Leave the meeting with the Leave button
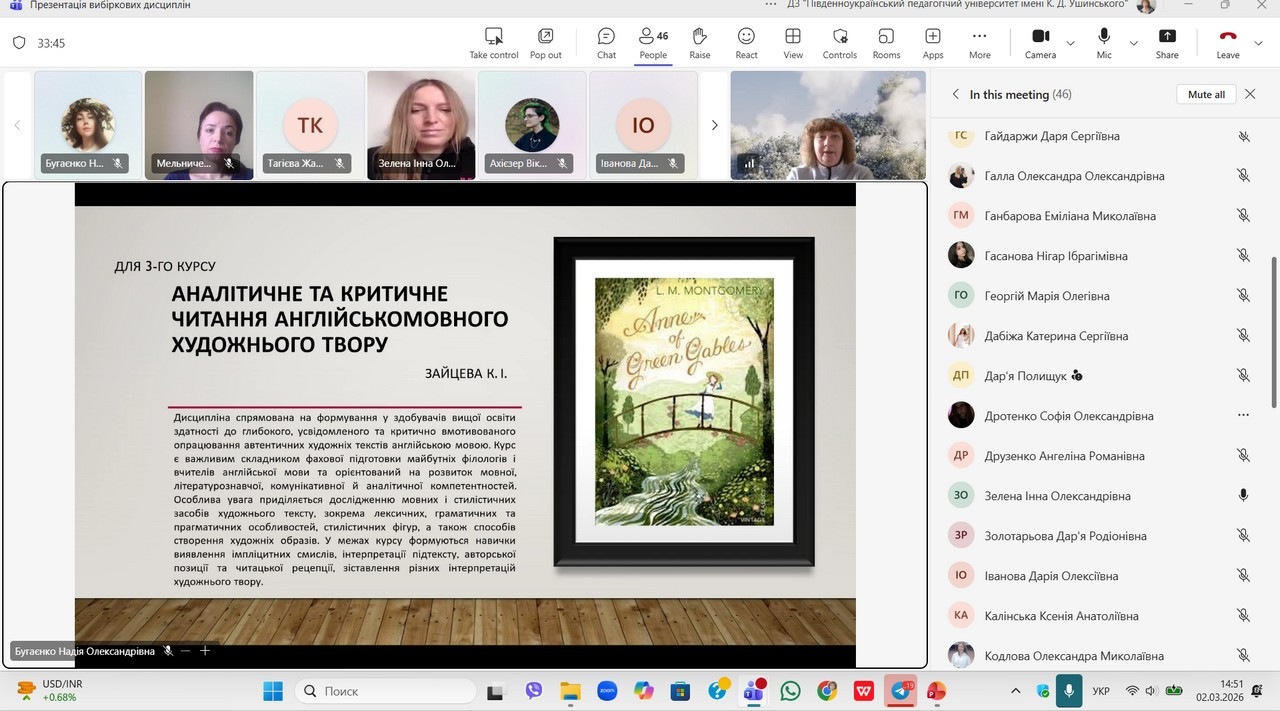 [1228, 42]
